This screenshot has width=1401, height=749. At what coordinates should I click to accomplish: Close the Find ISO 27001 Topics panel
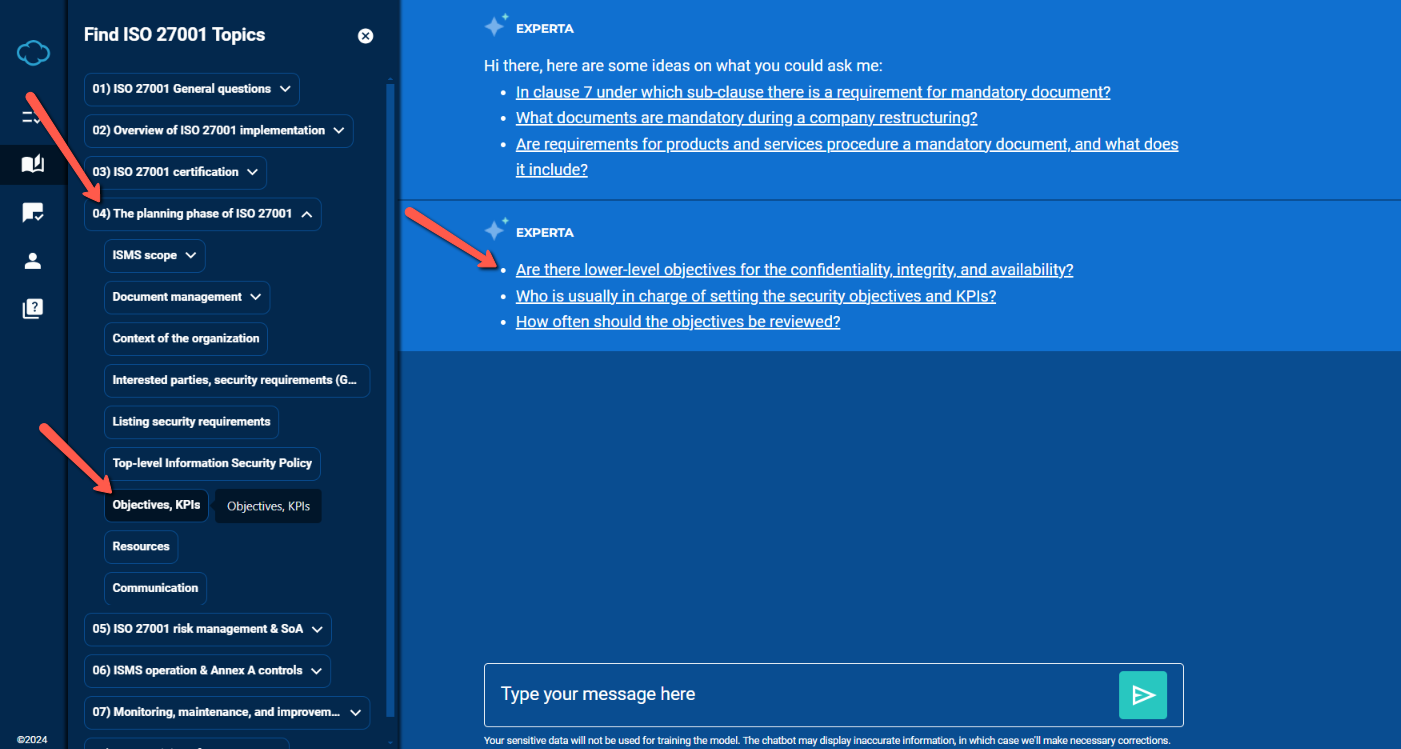(365, 35)
